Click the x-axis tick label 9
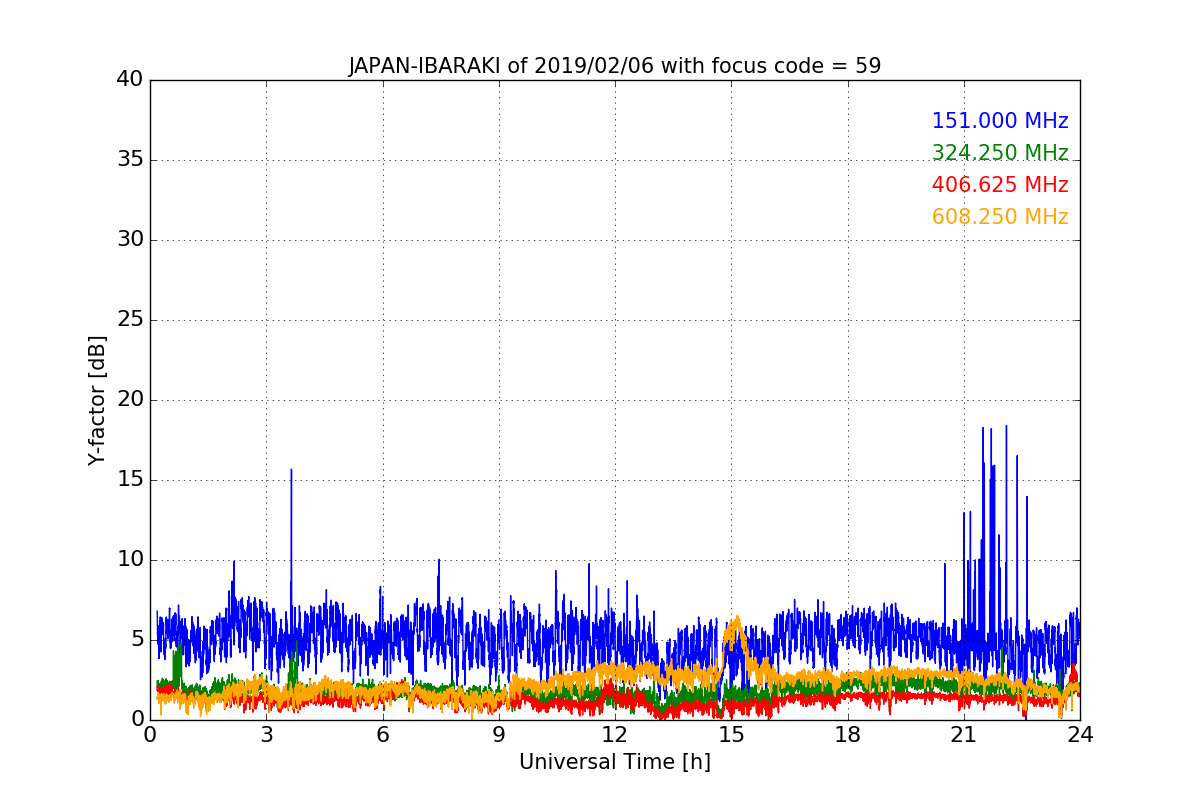1200x800 pixels. coord(498,734)
